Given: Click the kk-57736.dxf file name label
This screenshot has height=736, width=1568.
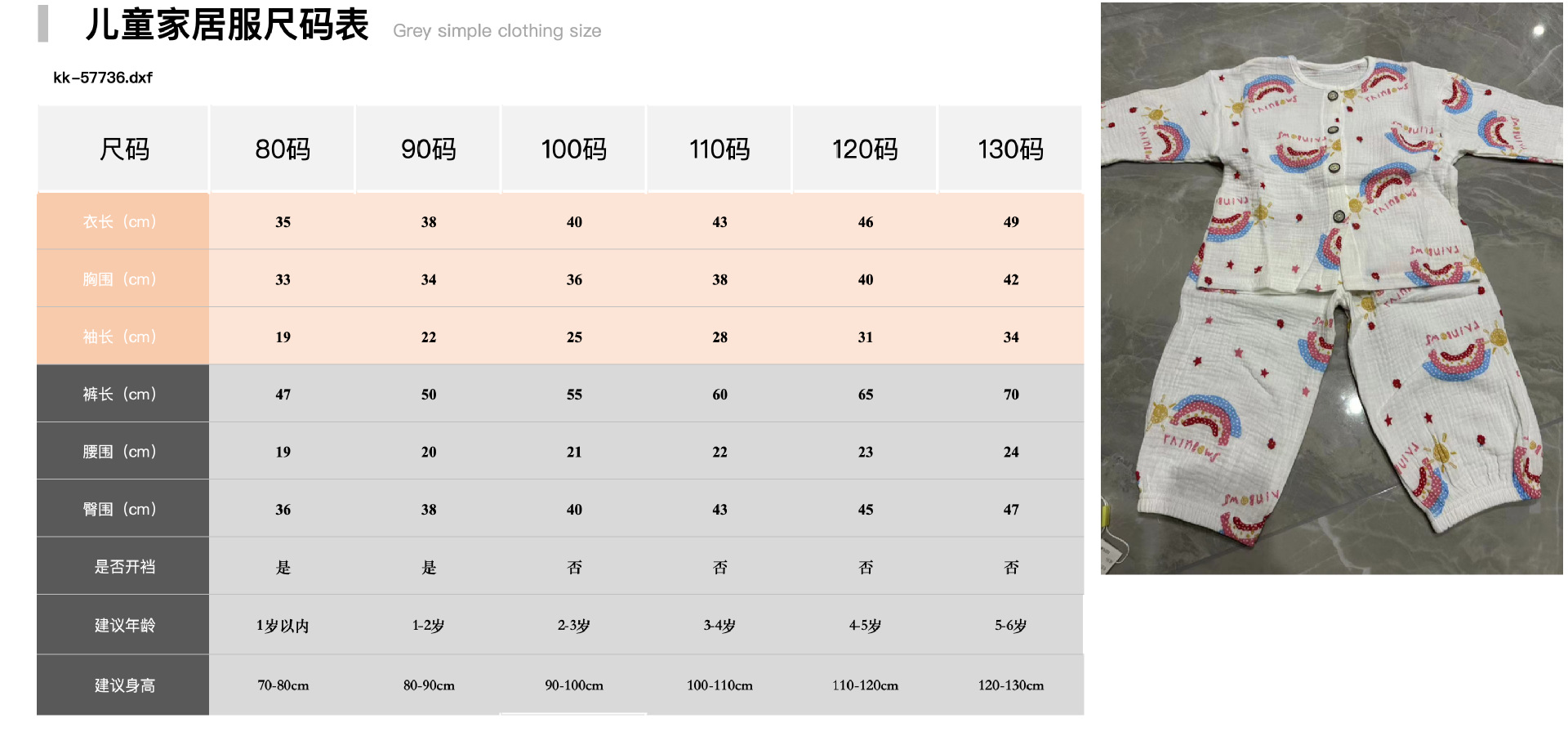Looking at the screenshot, I should (x=103, y=78).
